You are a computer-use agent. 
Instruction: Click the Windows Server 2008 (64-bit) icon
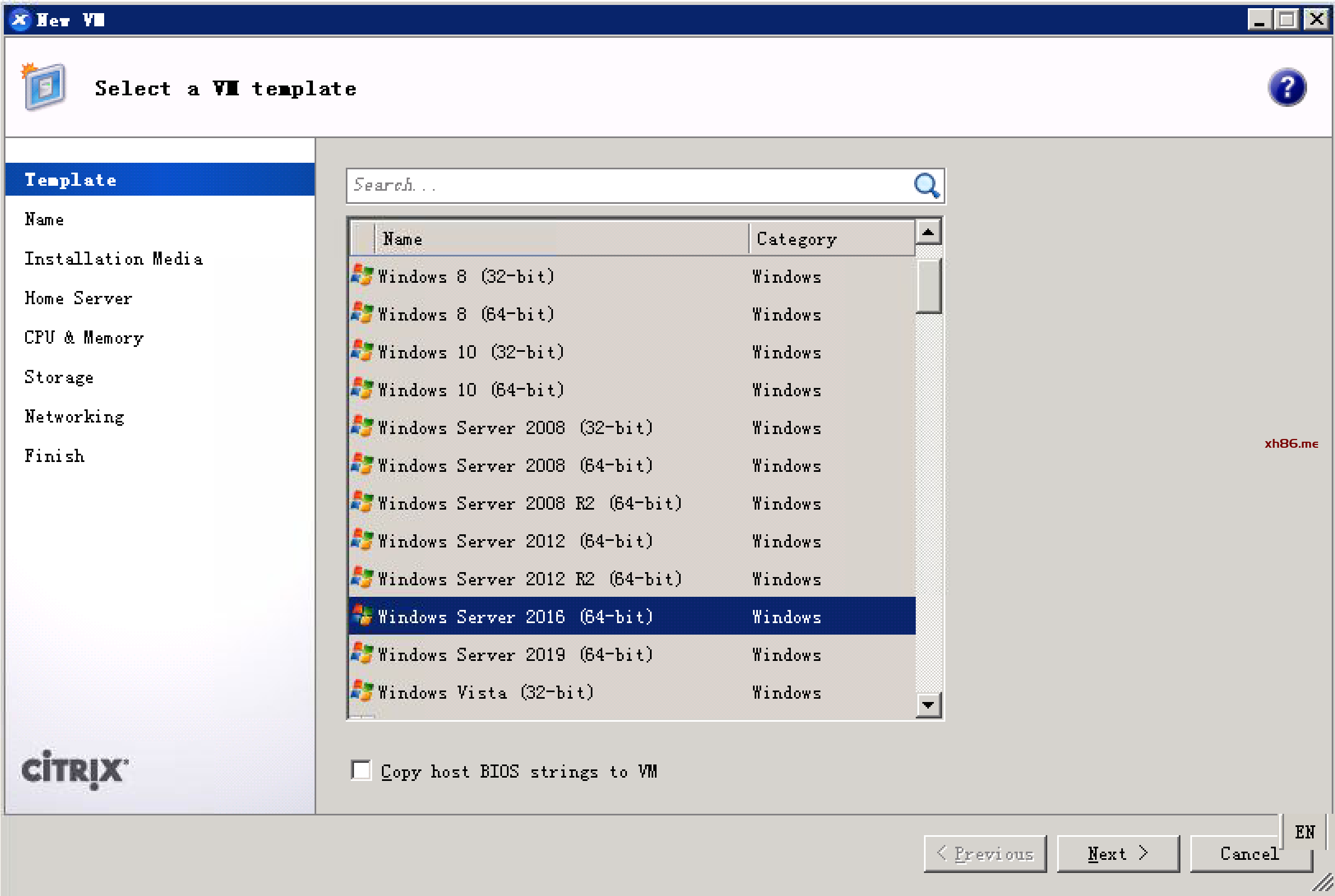362,465
